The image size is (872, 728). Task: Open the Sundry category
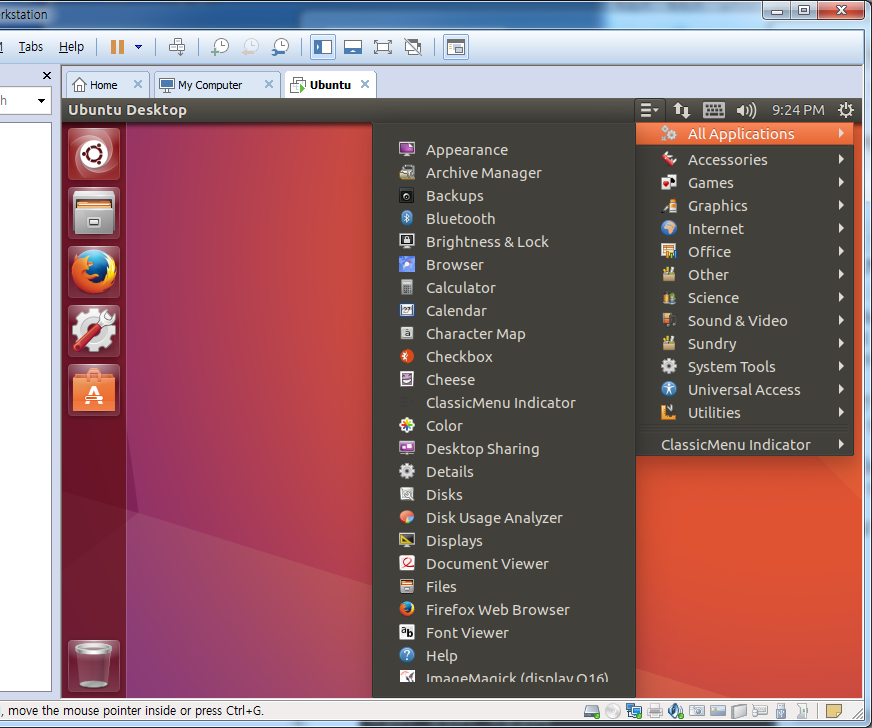[x=745, y=344]
